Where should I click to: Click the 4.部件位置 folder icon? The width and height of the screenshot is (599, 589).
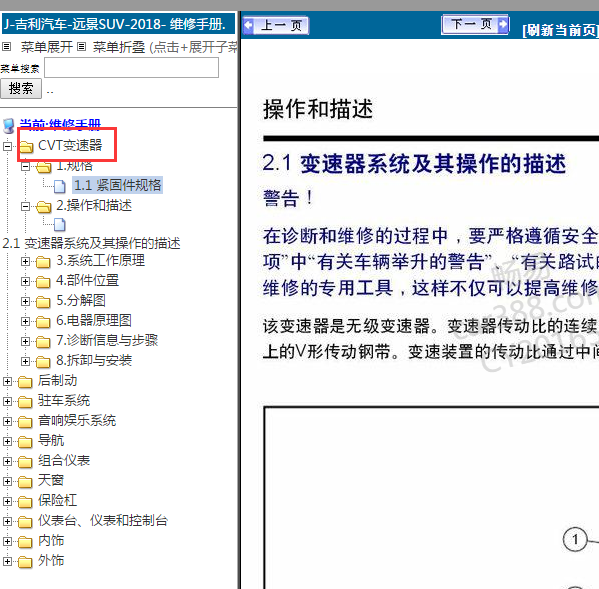pyautogui.click(x=43, y=282)
